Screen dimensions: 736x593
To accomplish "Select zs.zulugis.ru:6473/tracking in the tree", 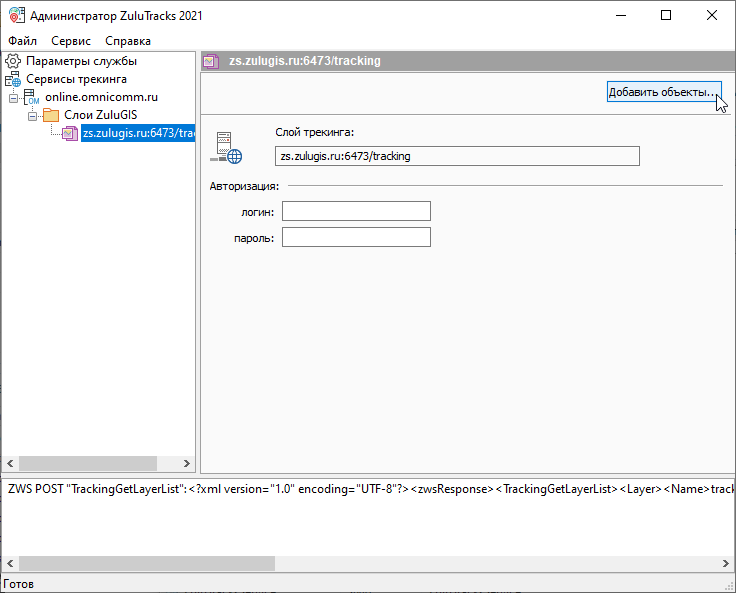I will [138, 133].
